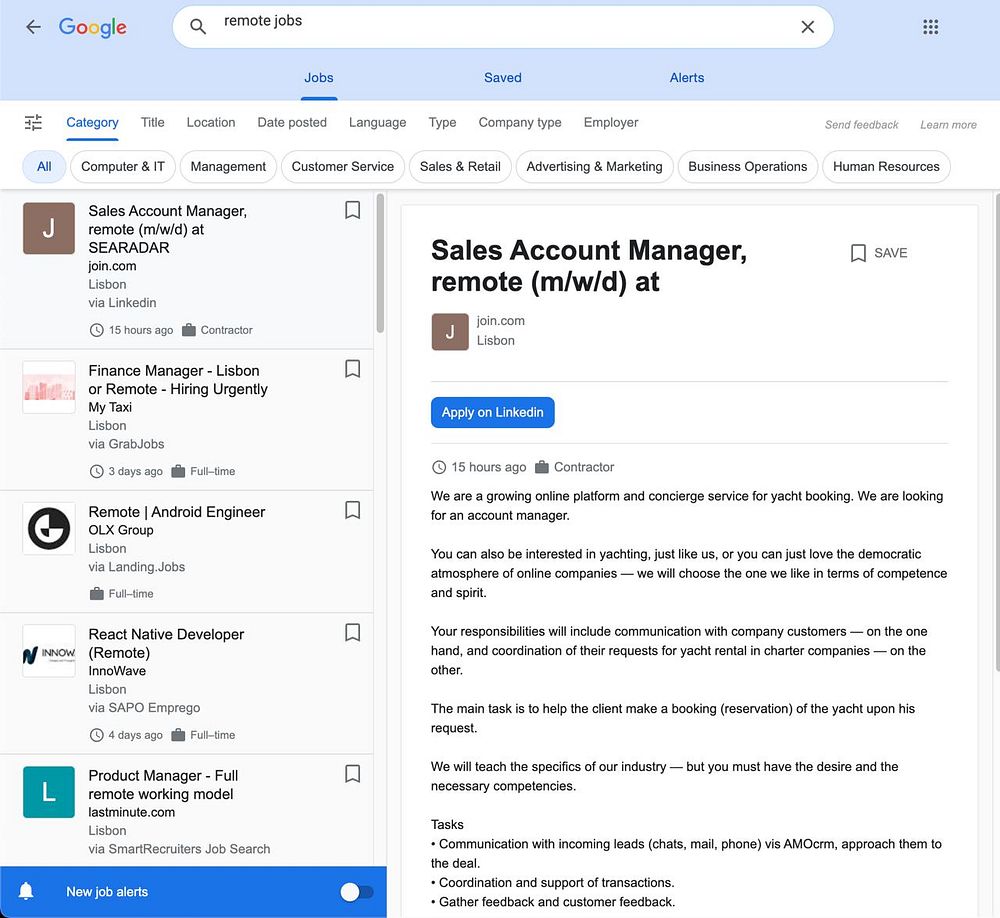Click the job detail panel scrollbar
The image size is (1000, 918).
pyautogui.click(x=996, y=432)
